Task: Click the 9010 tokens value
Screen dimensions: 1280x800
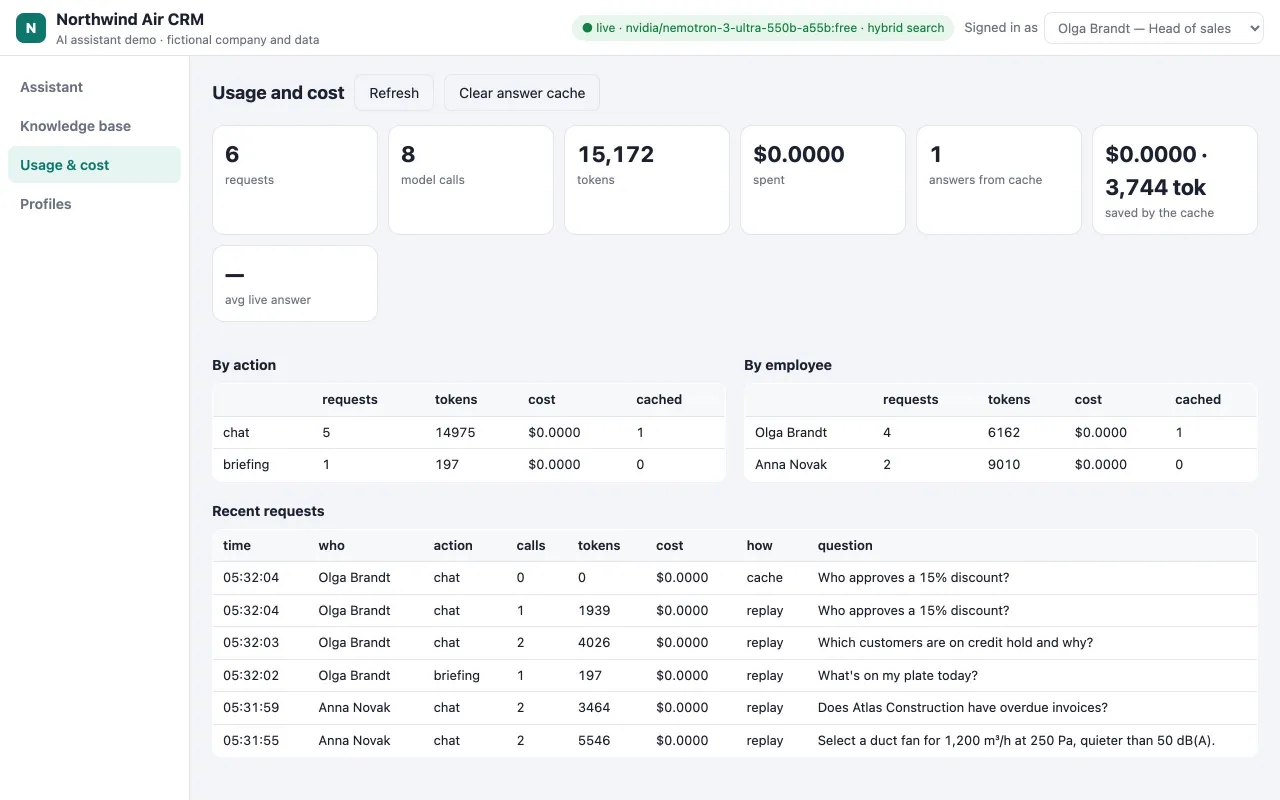Action: tap(1005, 464)
